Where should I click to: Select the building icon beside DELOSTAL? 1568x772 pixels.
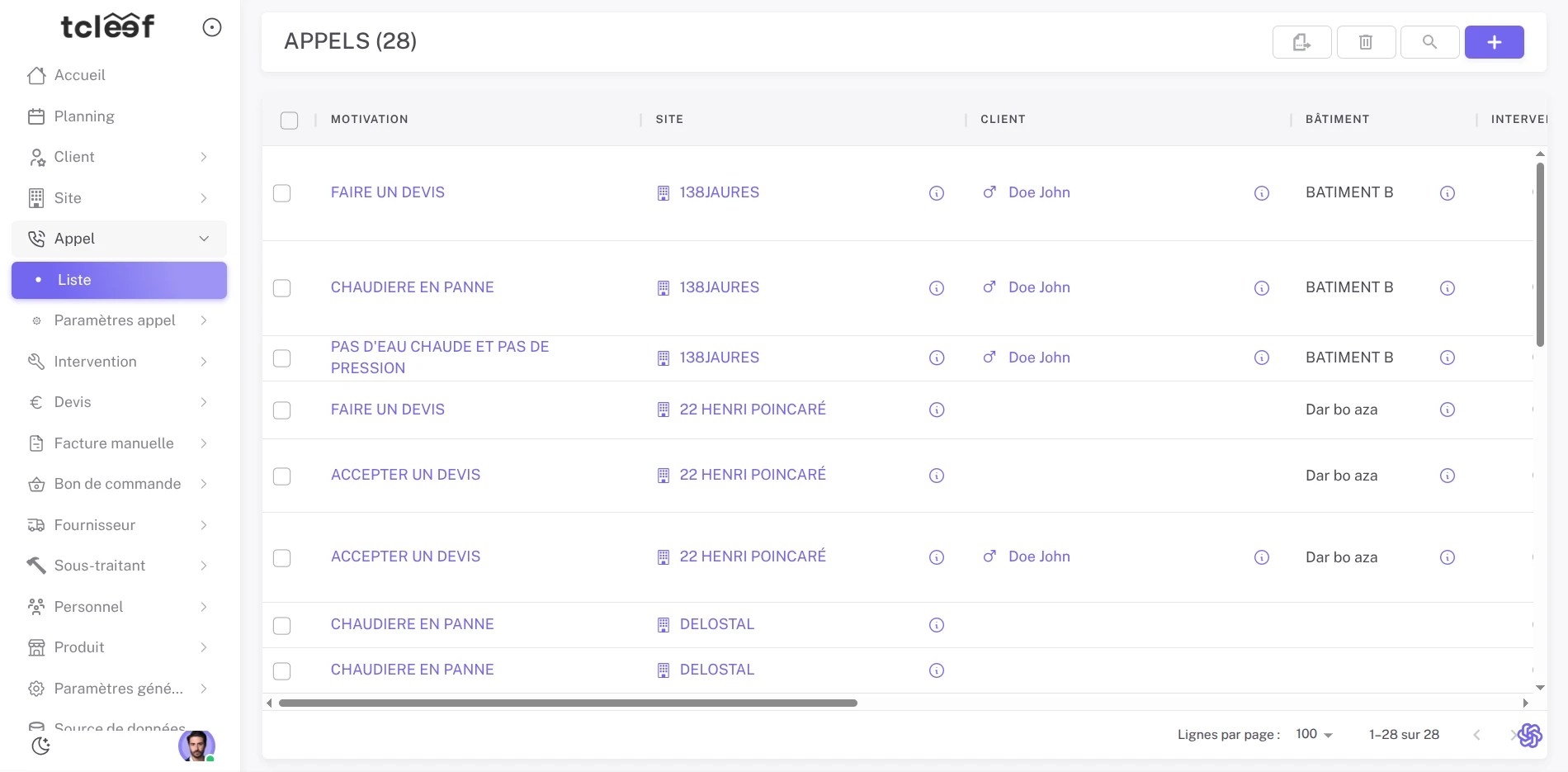(663, 625)
